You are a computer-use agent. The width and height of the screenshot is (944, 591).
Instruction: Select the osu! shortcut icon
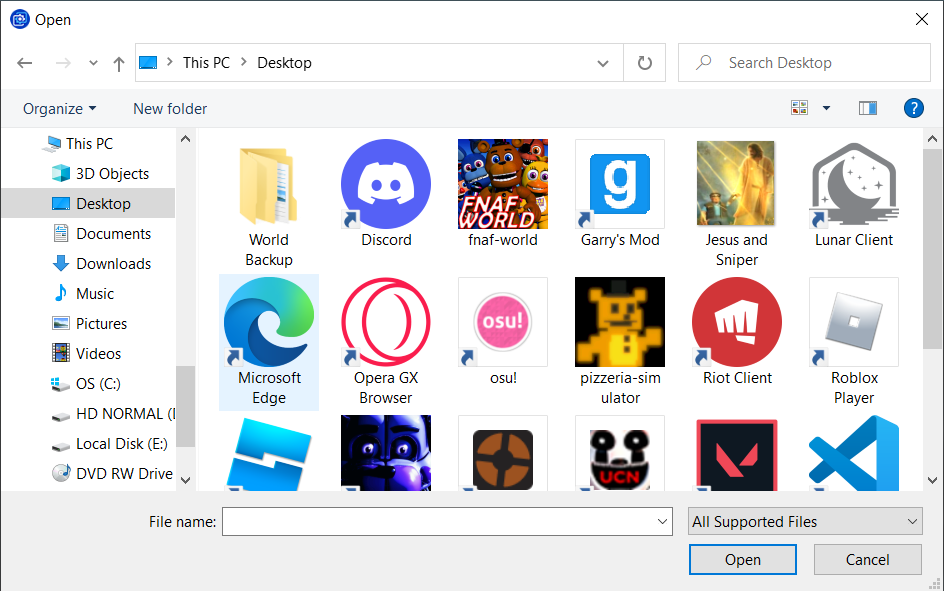503,322
